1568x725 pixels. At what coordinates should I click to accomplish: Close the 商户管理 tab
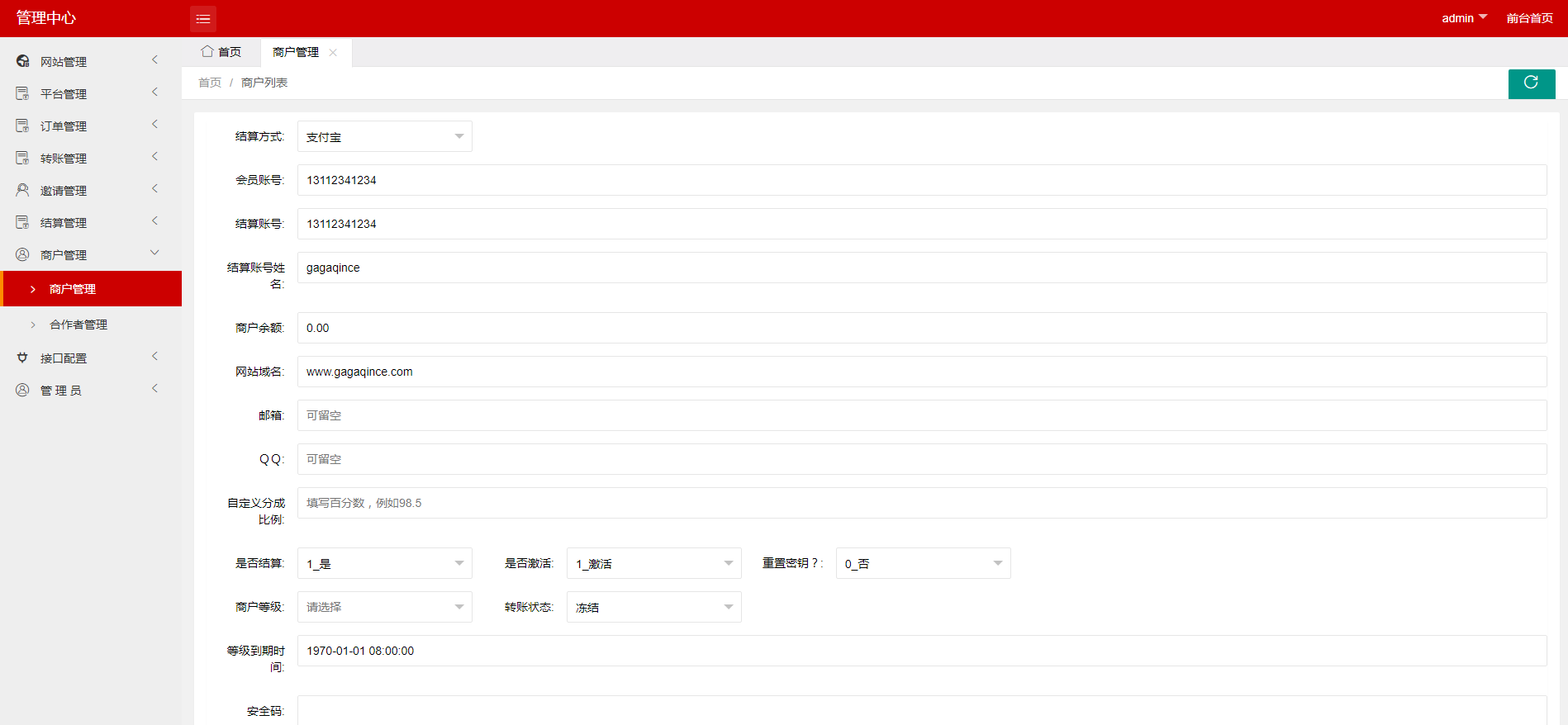[333, 52]
